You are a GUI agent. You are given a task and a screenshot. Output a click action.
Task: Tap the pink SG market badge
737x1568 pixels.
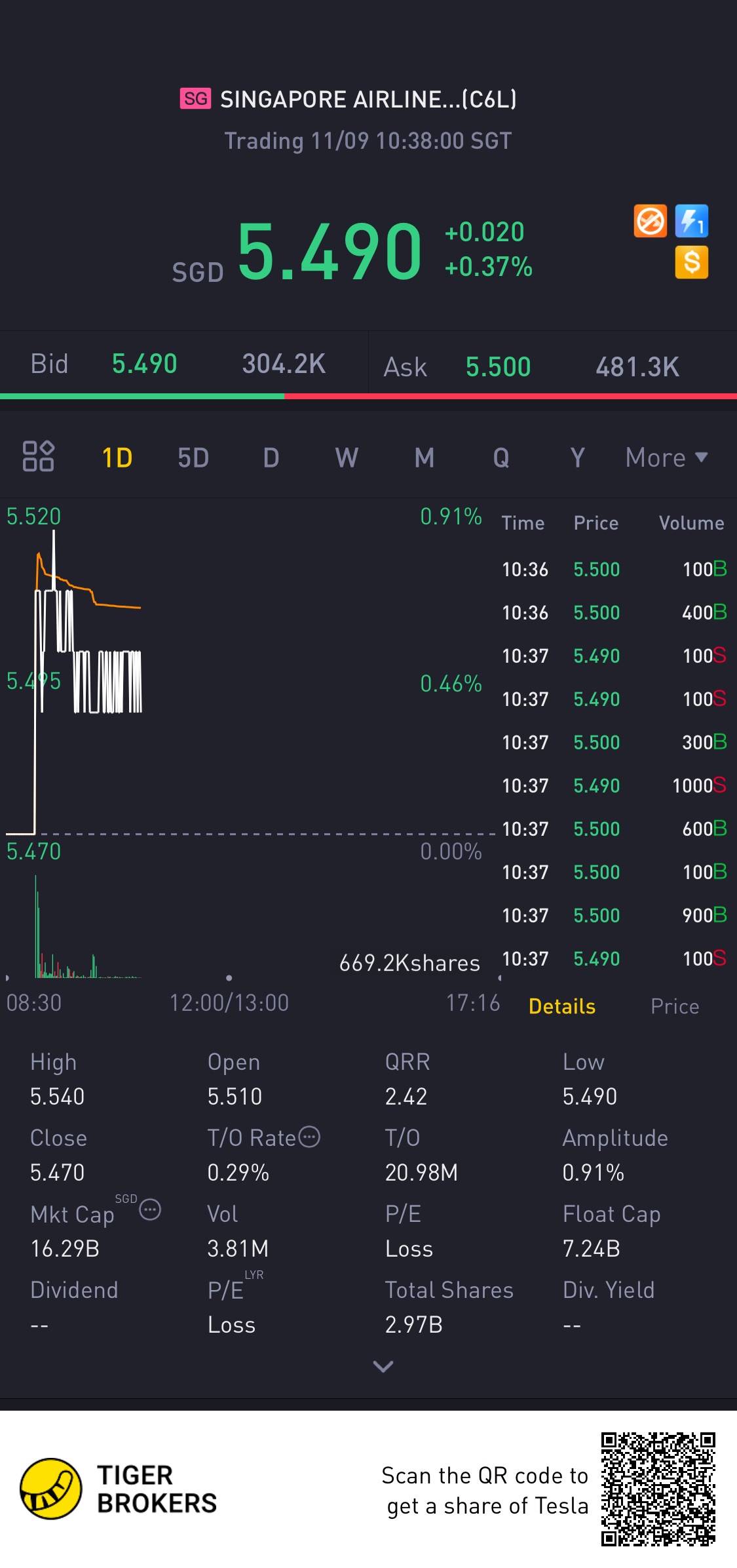pyautogui.click(x=195, y=99)
